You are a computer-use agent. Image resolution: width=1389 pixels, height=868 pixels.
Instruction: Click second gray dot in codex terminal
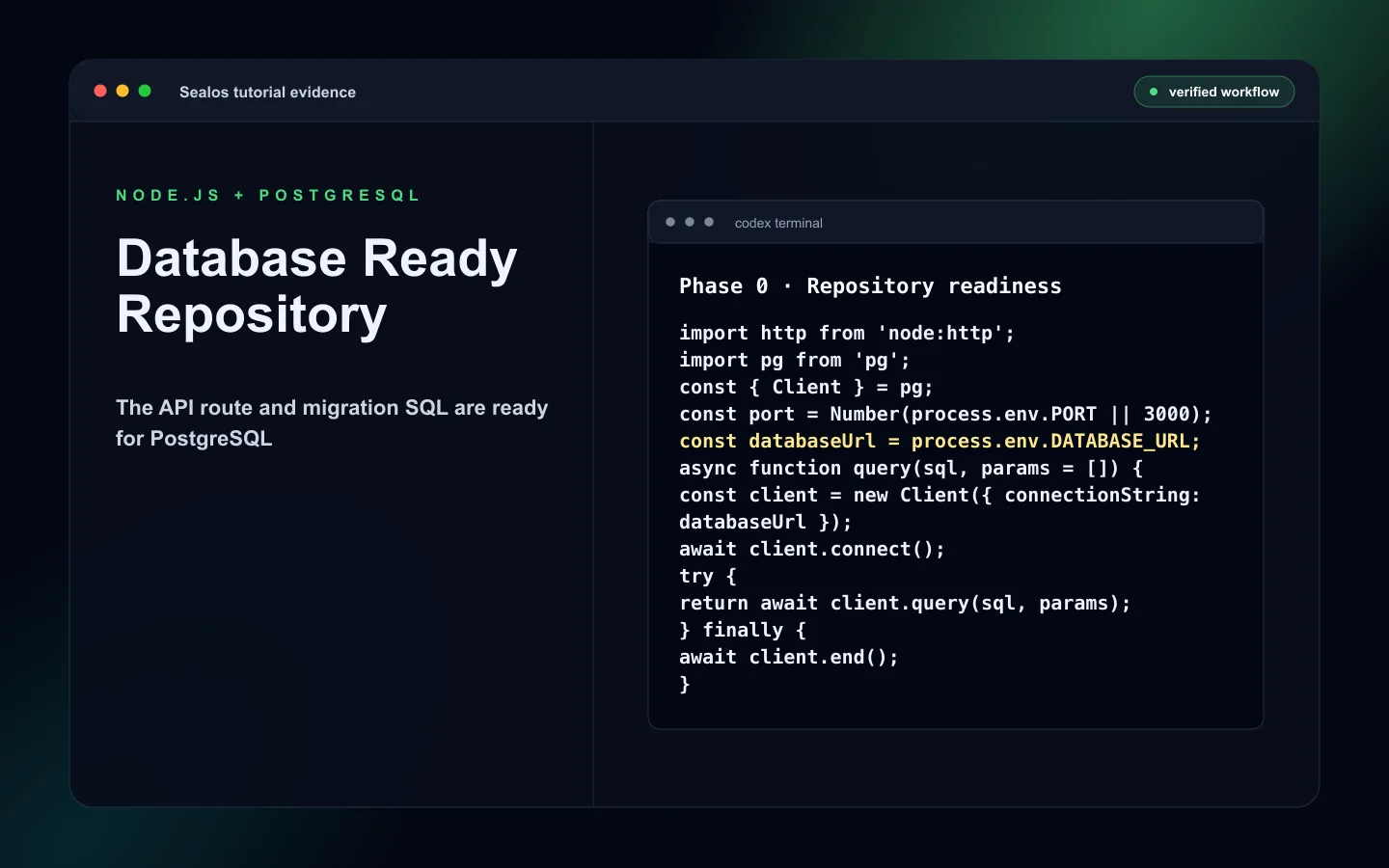(690, 222)
